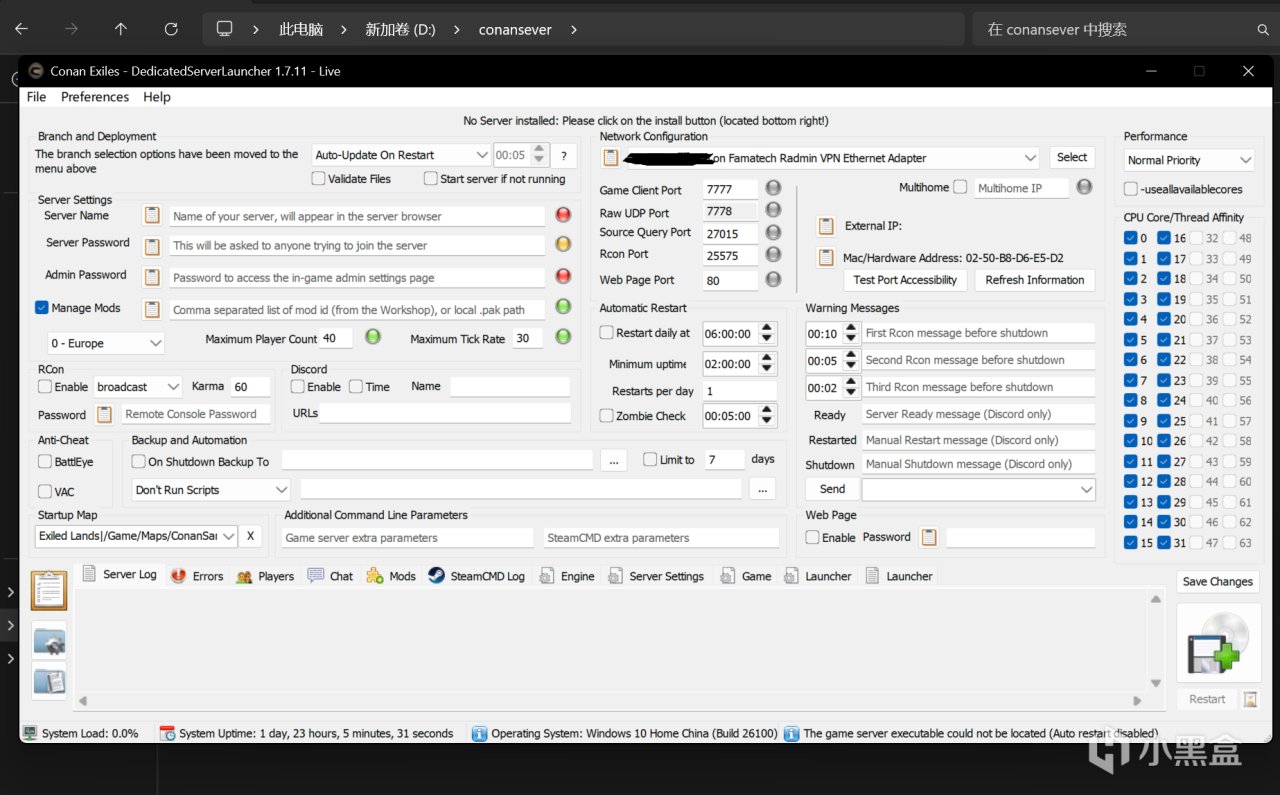Screen dimensions: 1280x795
Task: Open the Help menu
Action: pos(157,97)
